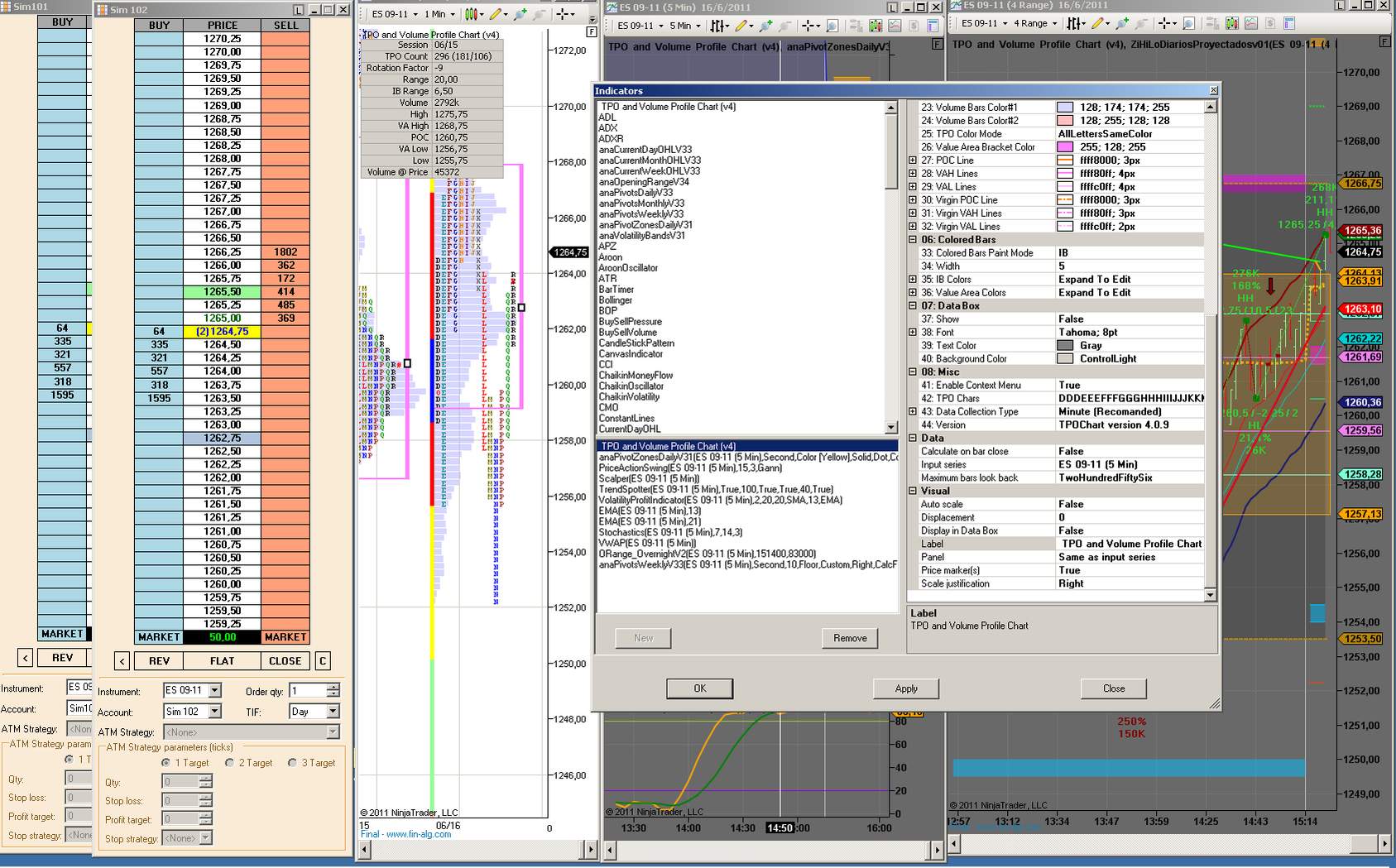The height and width of the screenshot is (868, 1396).
Task: Expand the 28: VAH Lines property
Action: click(x=913, y=174)
